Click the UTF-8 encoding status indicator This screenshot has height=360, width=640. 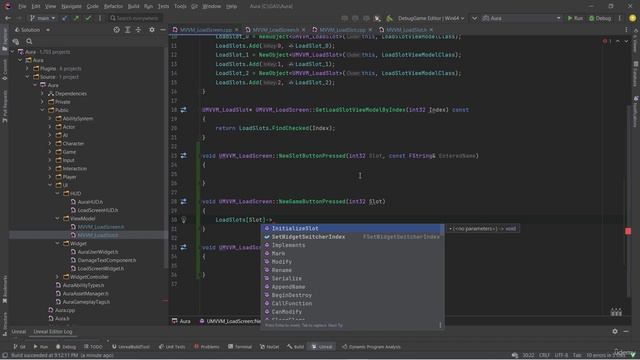[x=561, y=355]
